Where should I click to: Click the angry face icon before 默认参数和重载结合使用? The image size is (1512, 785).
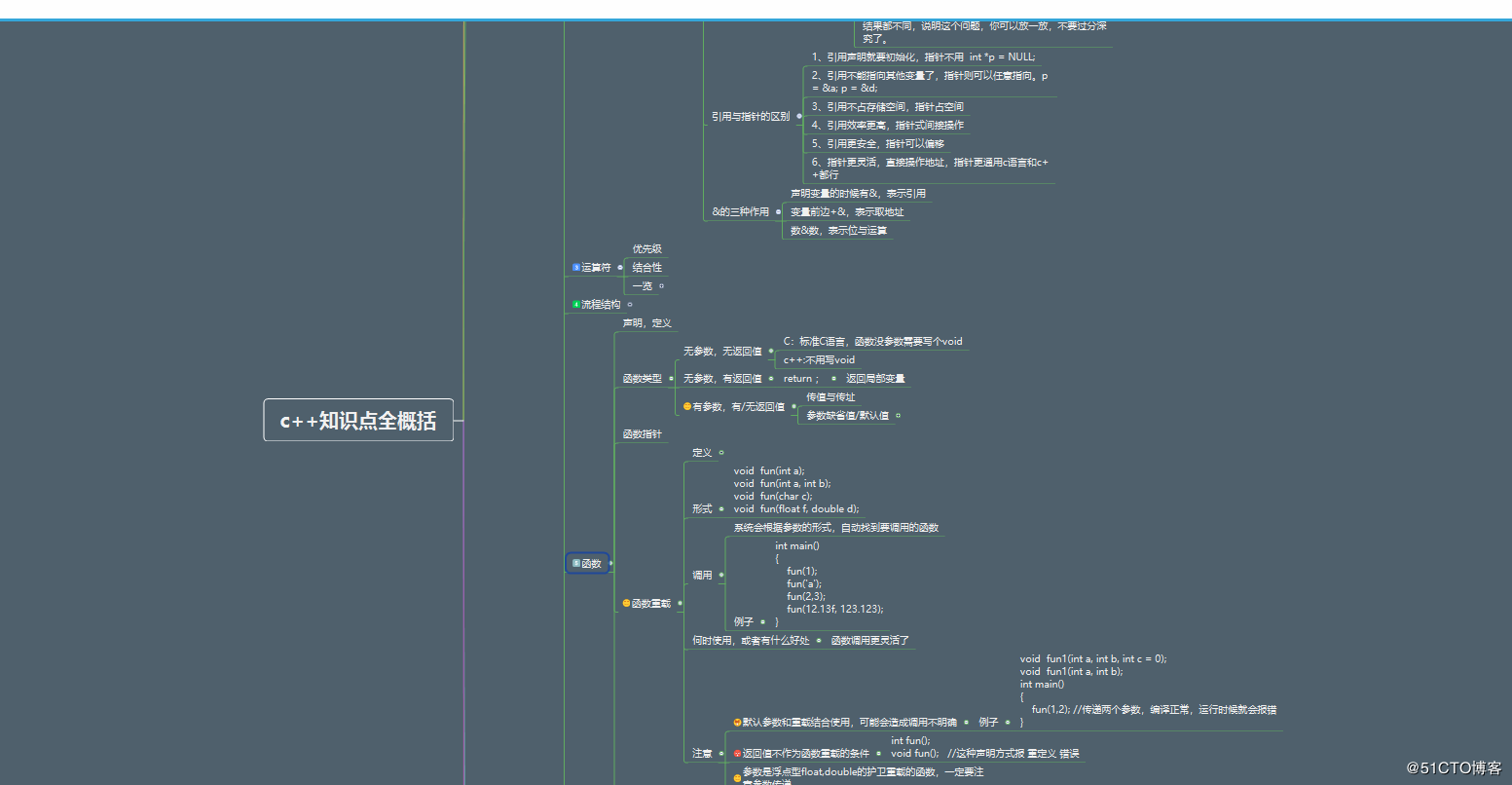pyautogui.click(x=737, y=722)
